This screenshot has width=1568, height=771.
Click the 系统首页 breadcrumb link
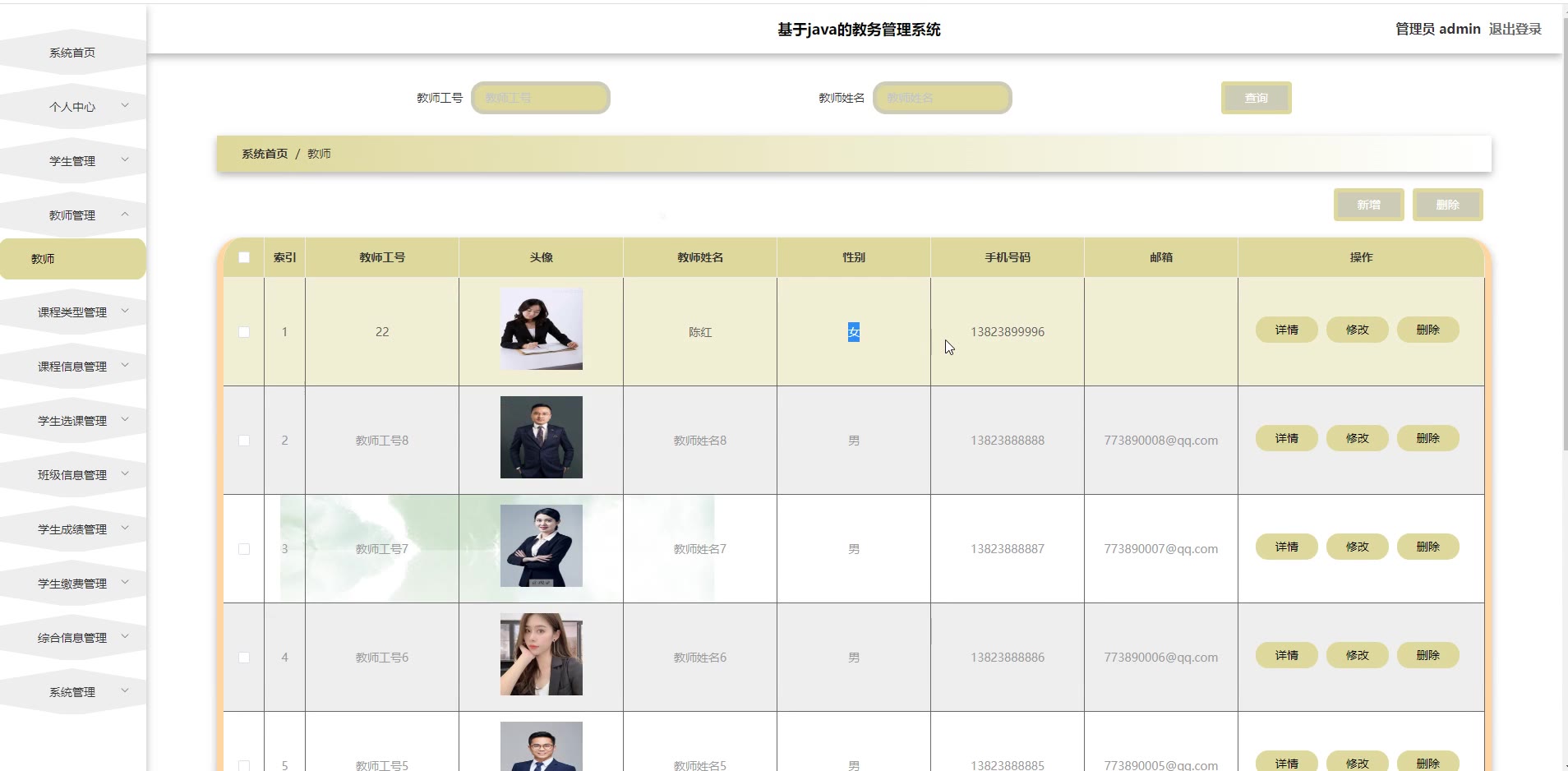(x=265, y=154)
